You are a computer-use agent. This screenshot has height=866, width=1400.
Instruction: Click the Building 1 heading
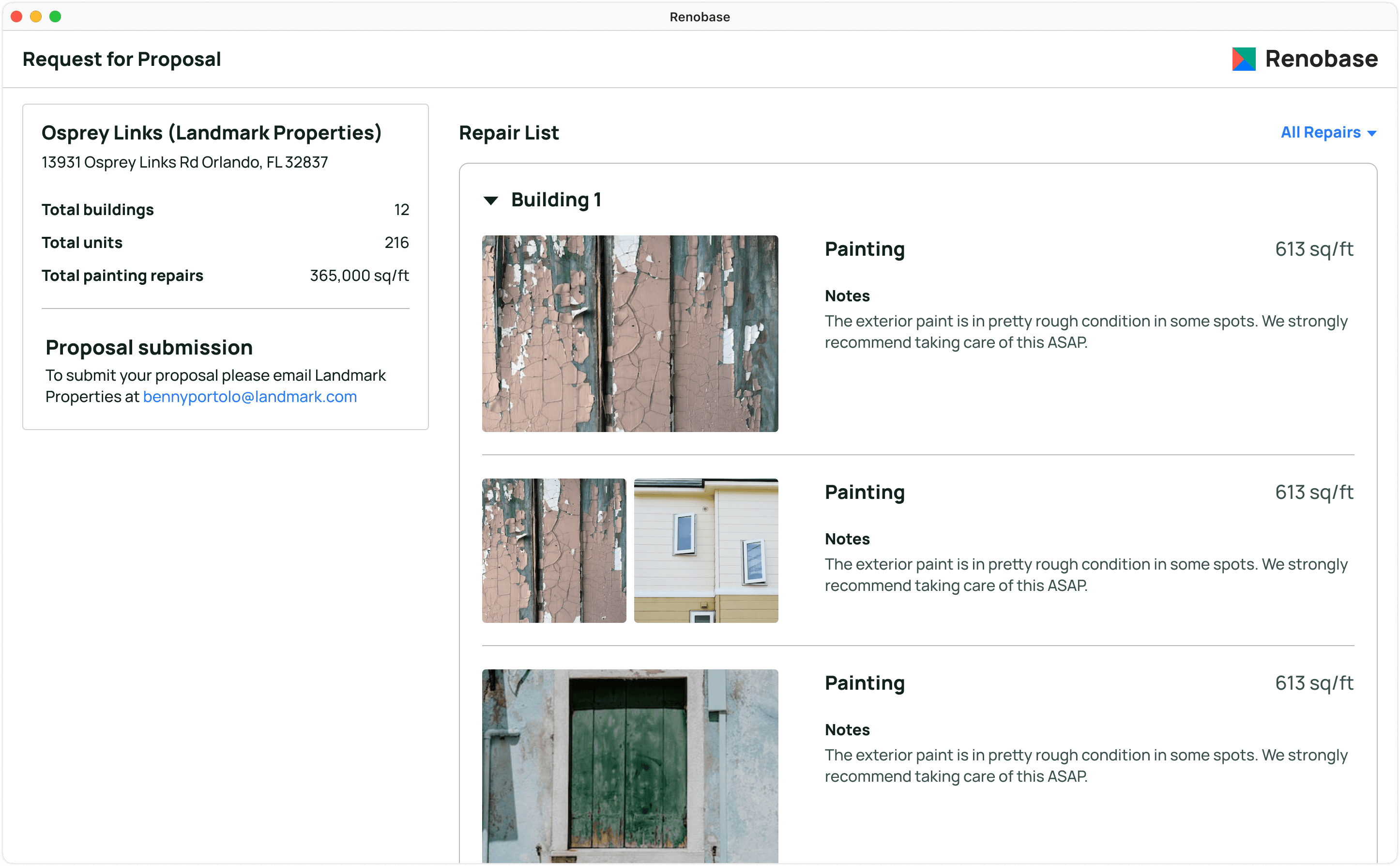point(556,200)
